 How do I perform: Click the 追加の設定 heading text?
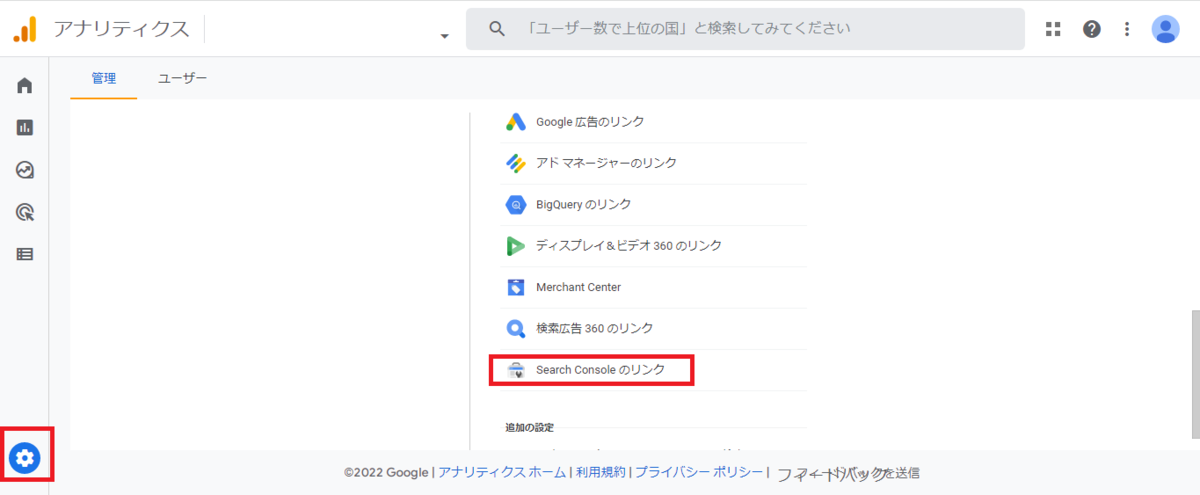click(529, 427)
